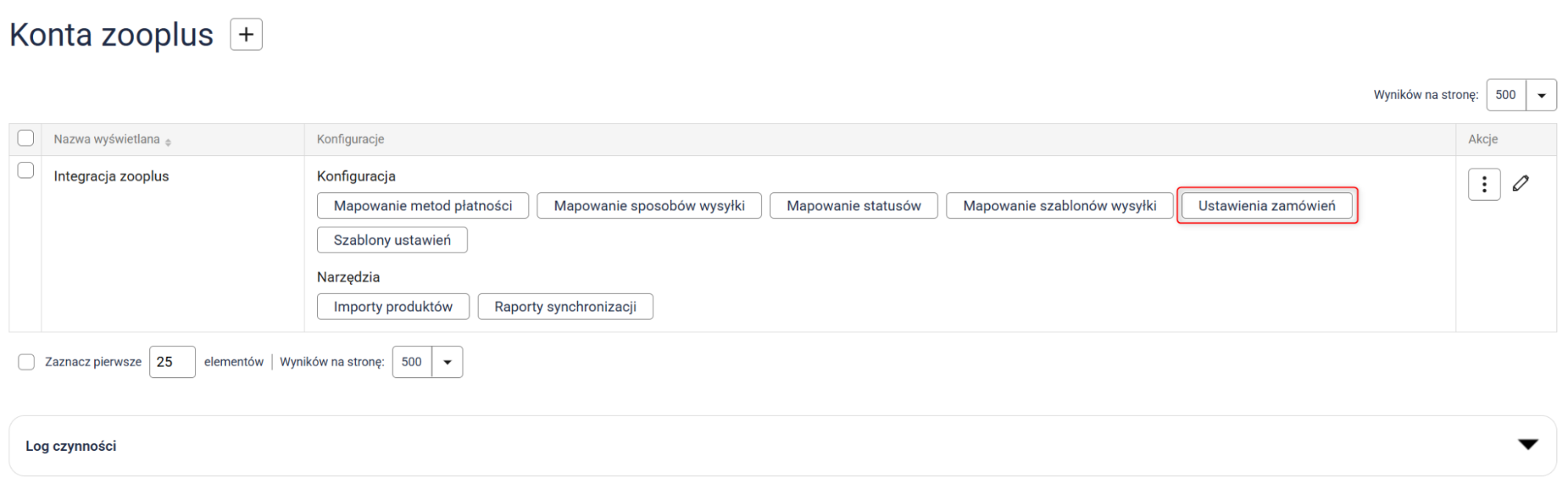
Task: Open Mapowanie sposobów wysyłki
Action: click(x=649, y=205)
